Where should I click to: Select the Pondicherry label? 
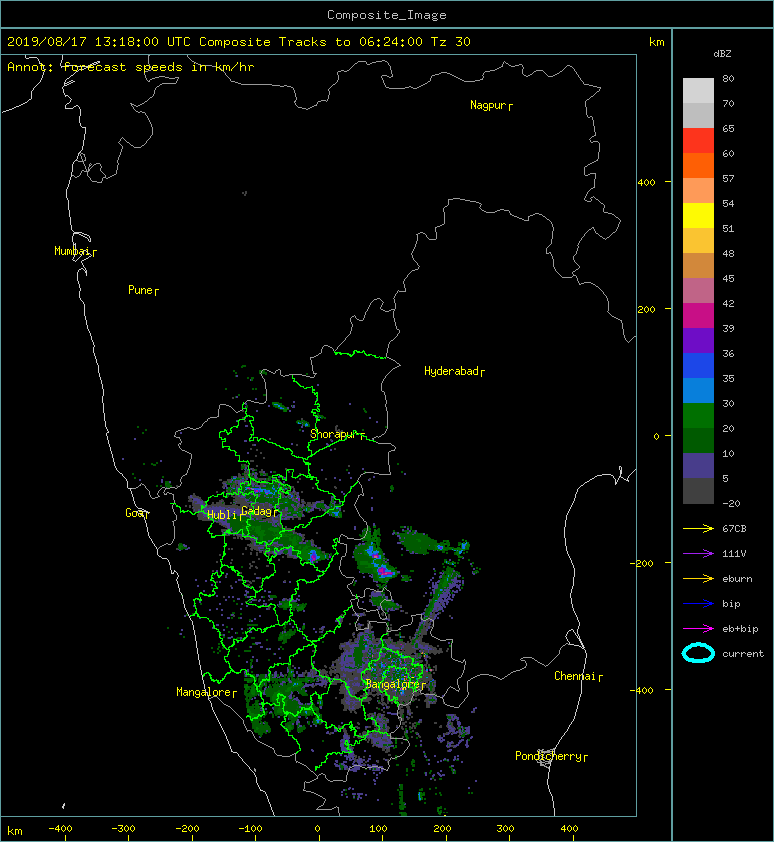coord(548,756)
